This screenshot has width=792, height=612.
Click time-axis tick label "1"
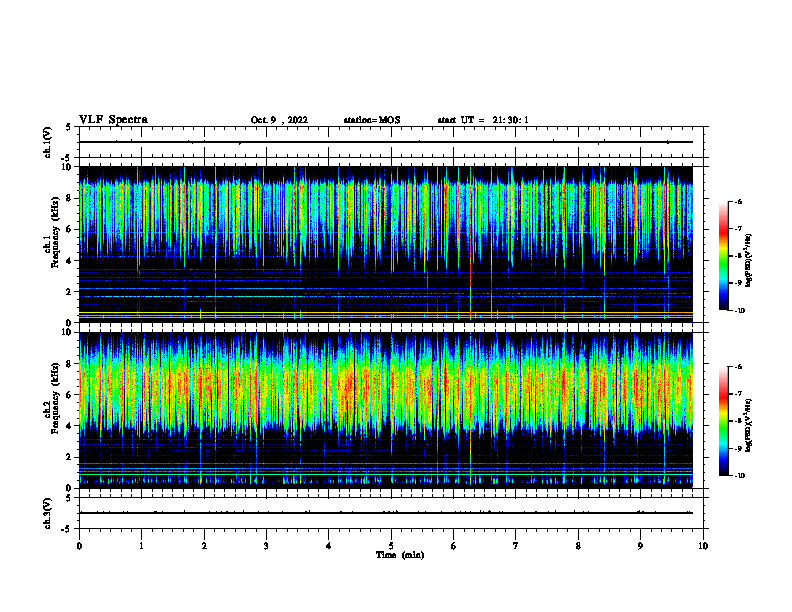click(x=141, y=546)
